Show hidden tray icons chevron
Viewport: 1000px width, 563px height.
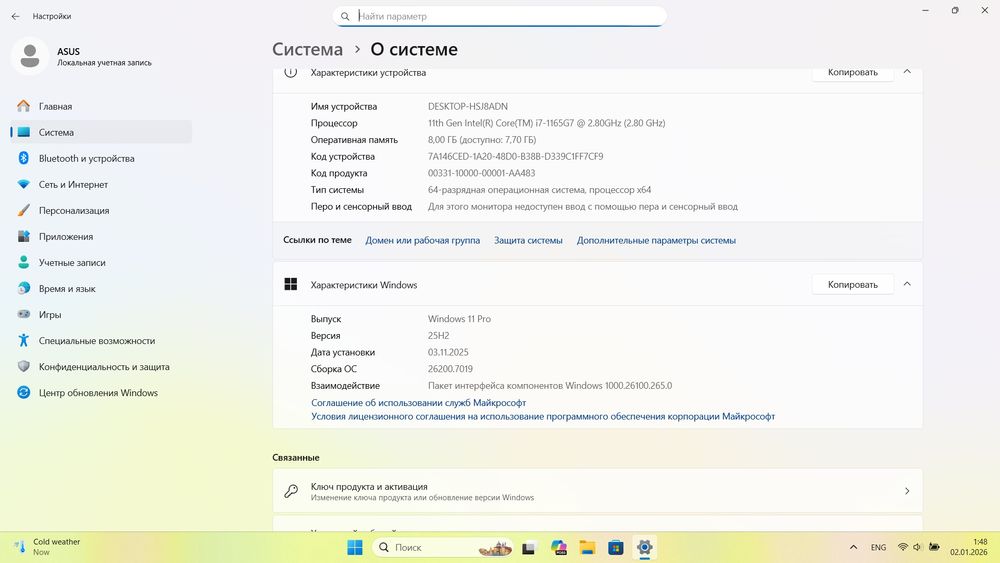coord(853,547)
